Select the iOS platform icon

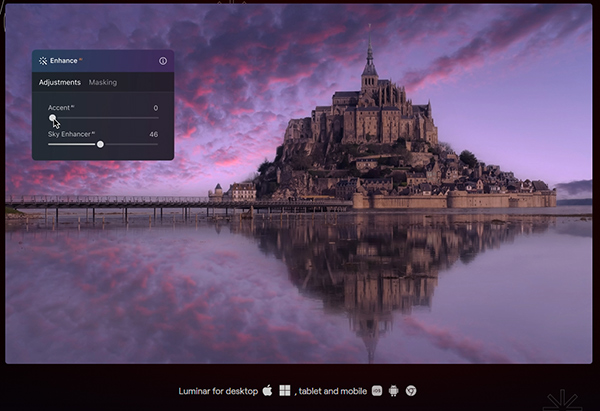[x=377, y=390]
